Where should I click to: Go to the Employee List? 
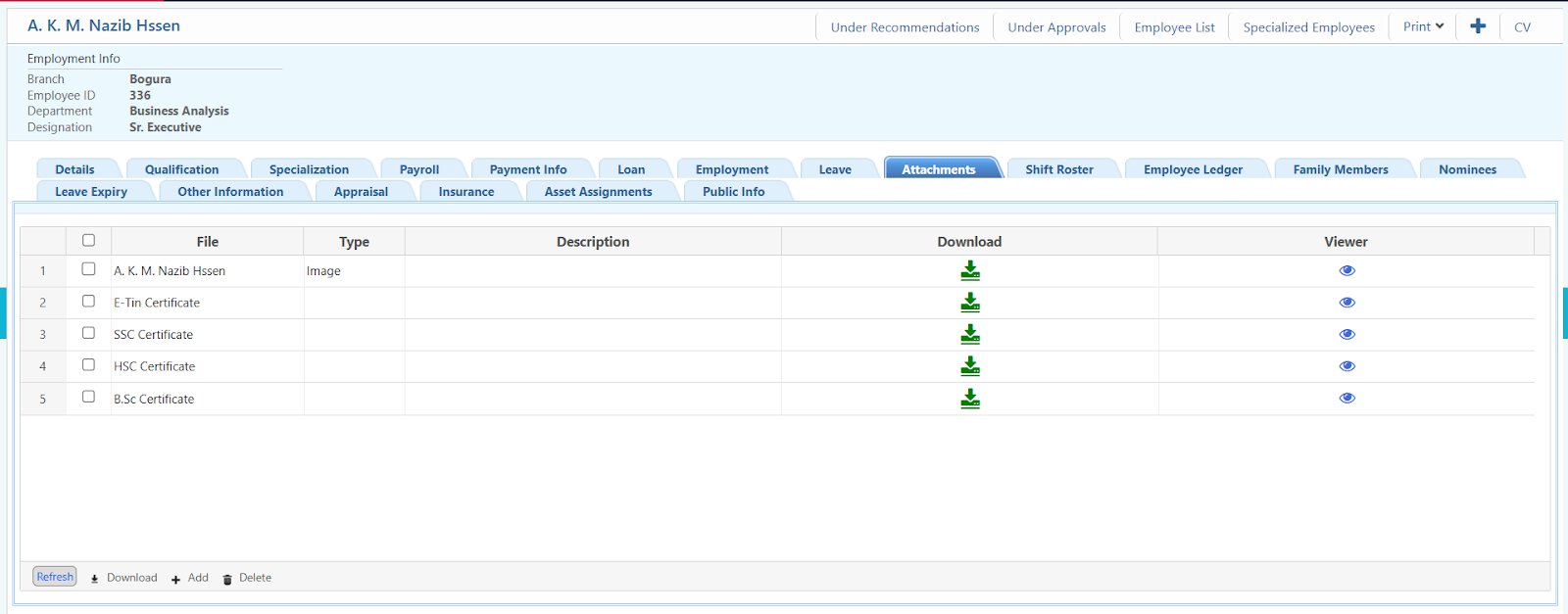[x=1174, y=27]
